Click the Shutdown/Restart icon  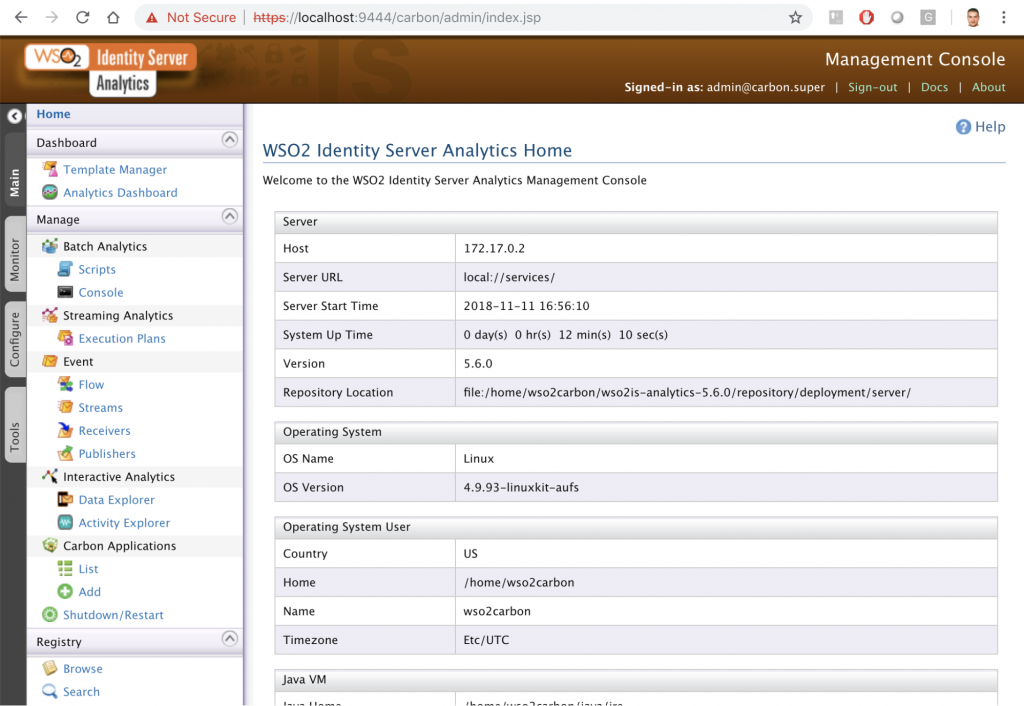click(49, 615)
